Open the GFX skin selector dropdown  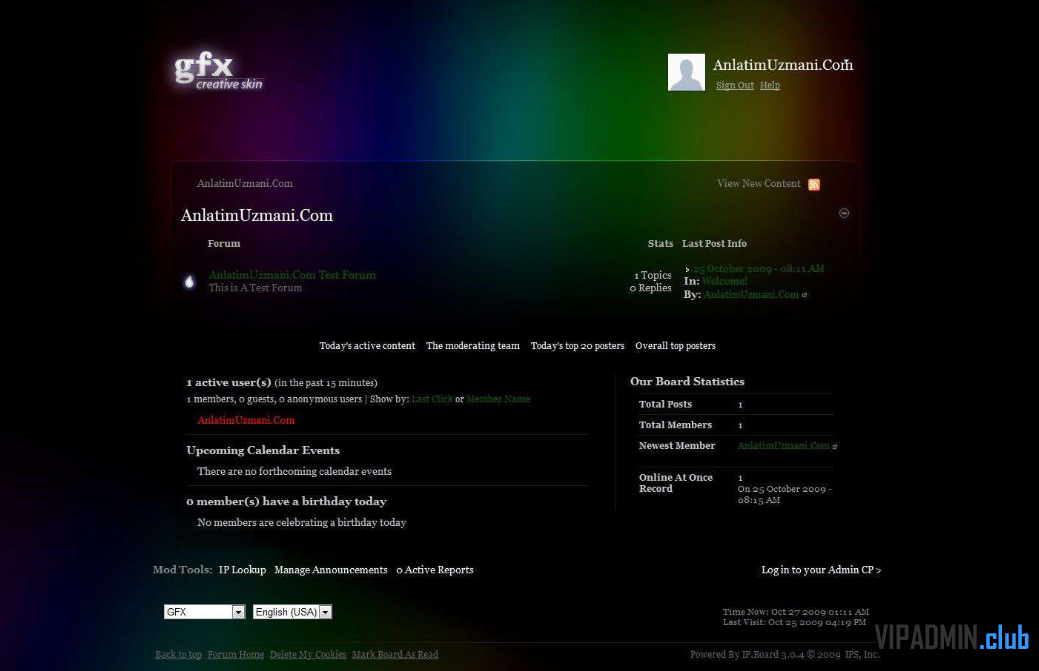pyautogui.click(x=204, y=612)
